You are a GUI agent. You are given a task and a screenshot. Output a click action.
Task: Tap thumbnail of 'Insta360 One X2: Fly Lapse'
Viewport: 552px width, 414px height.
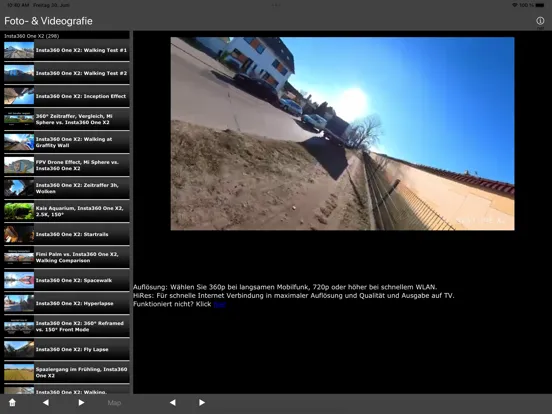click(x=19, y=349)
